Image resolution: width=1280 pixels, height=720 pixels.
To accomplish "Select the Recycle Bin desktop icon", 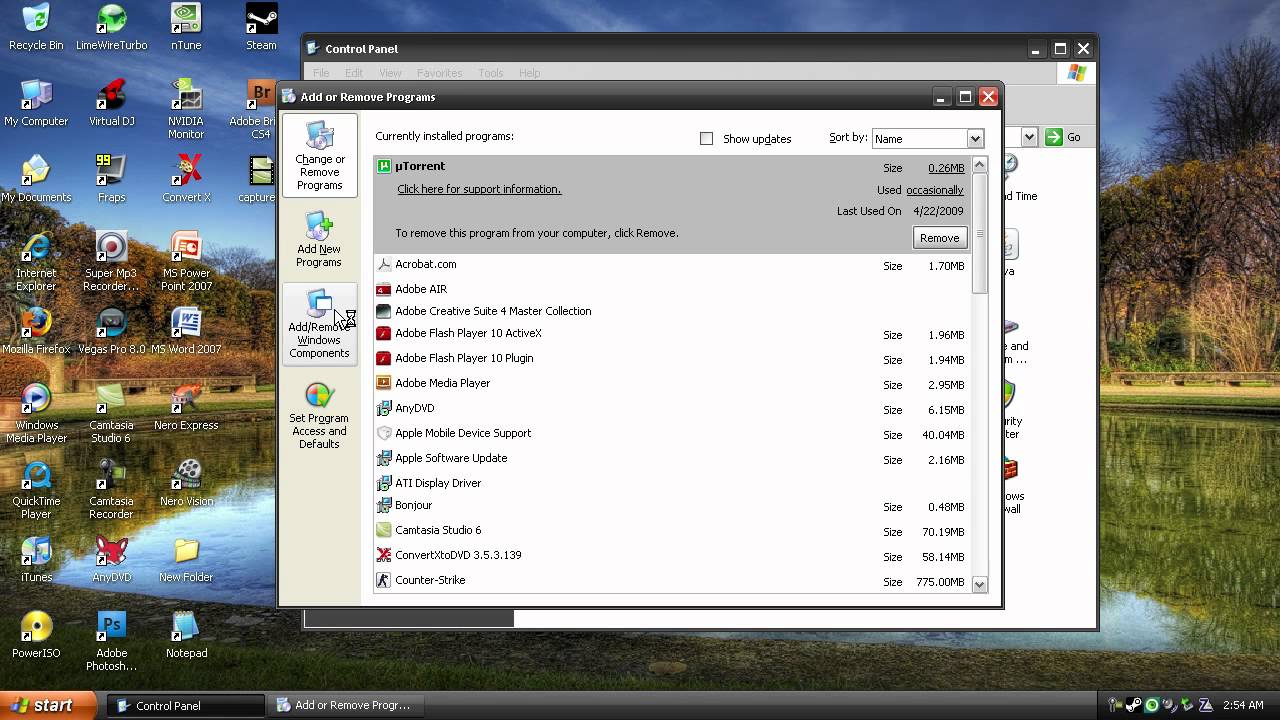I will pos(36,28).
